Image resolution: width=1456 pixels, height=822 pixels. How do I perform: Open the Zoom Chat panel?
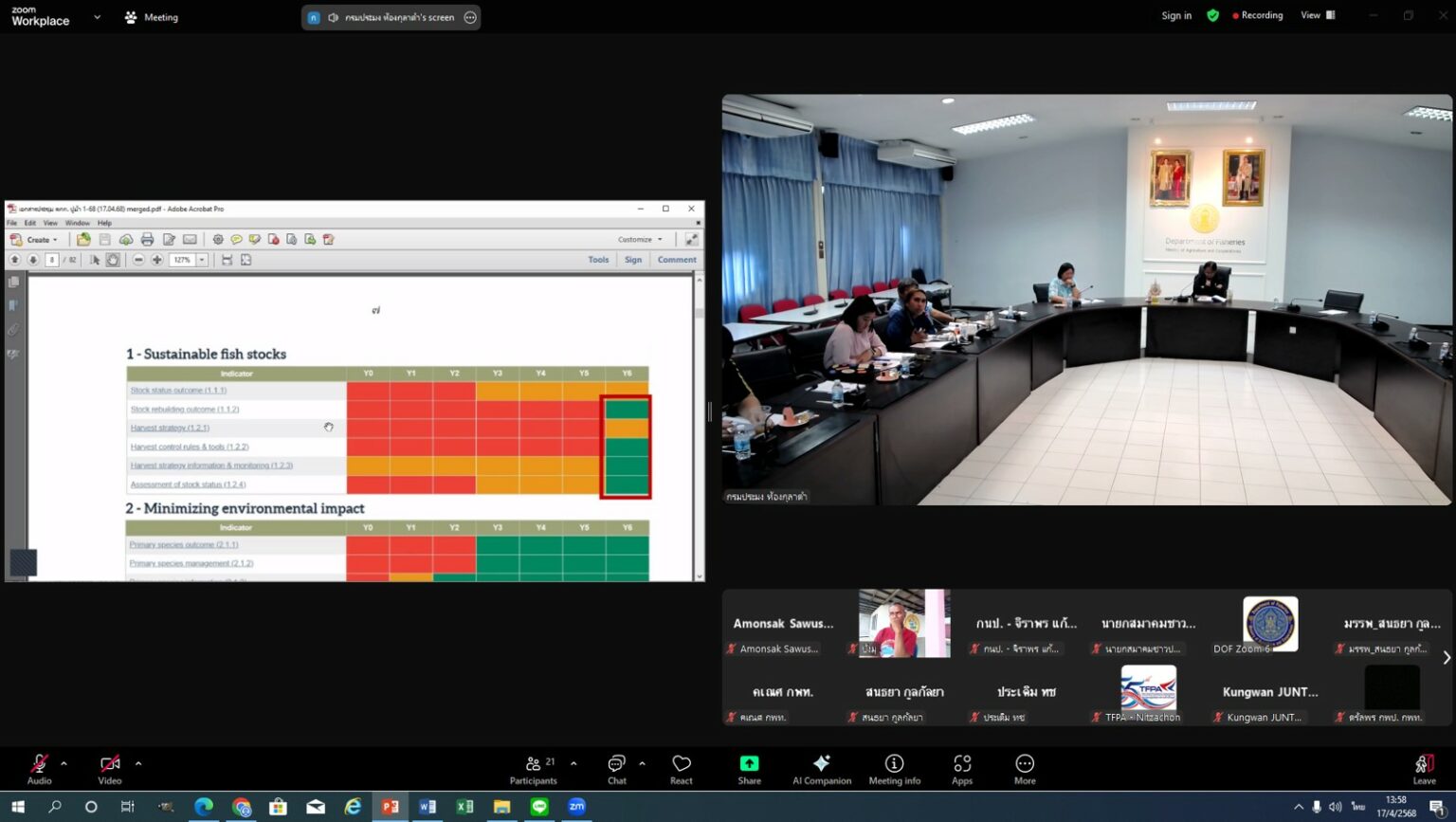(616, 769)
